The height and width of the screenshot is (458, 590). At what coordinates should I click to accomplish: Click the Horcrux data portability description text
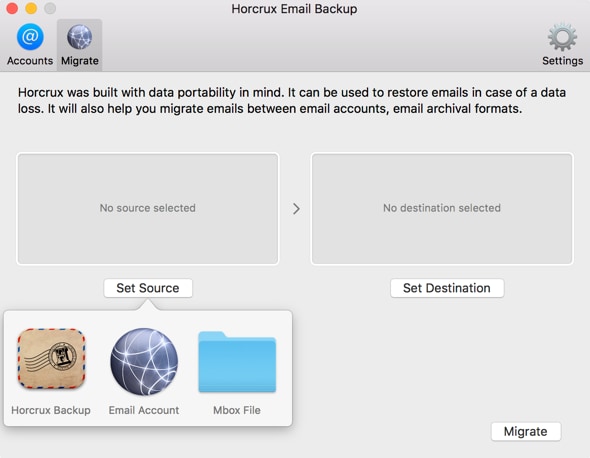292,100
